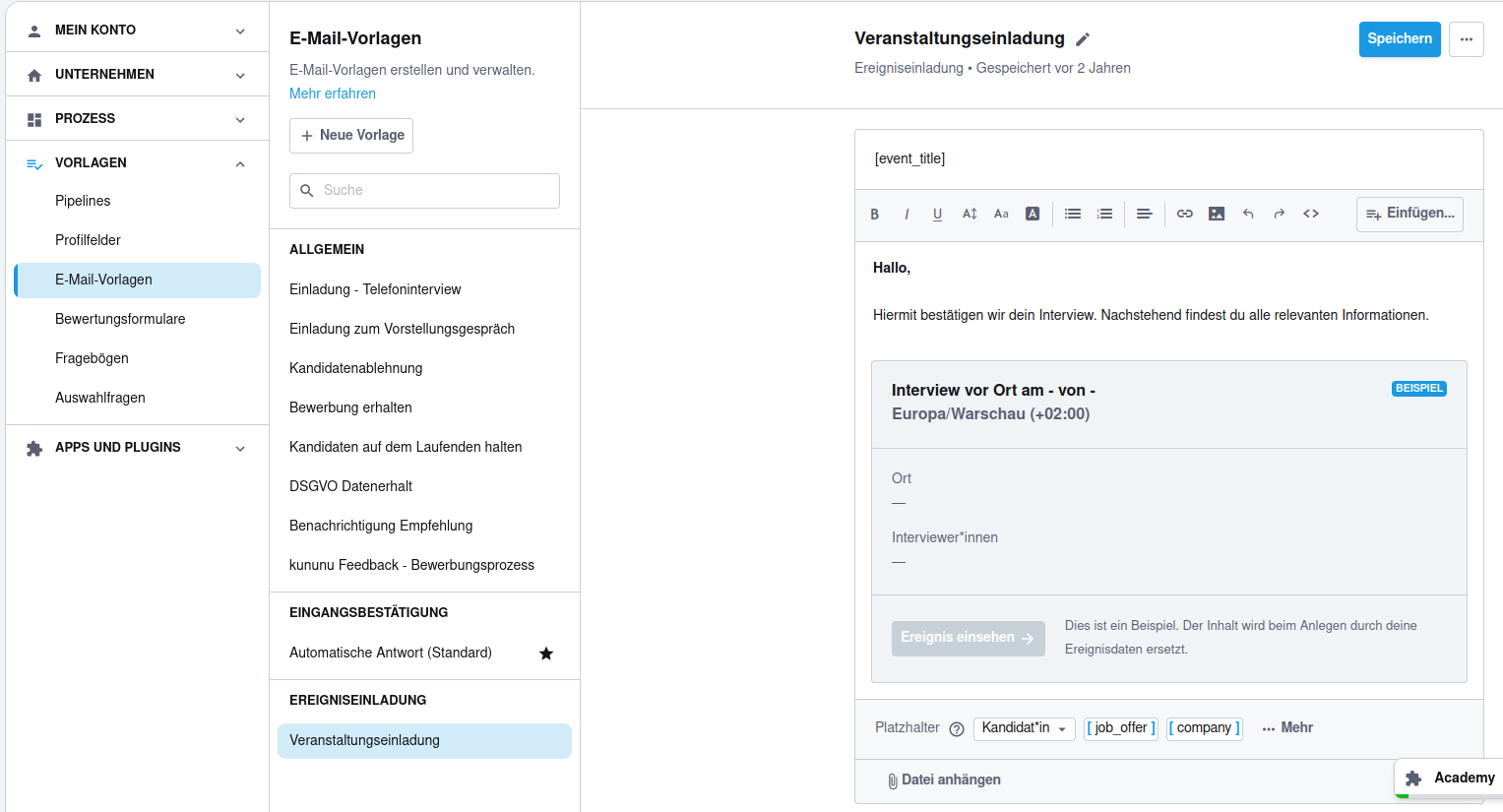The height and width of the screenshot is (812, 1503).
Task: Change text alignment via the align icon
Action: [x=1144, y=214]
